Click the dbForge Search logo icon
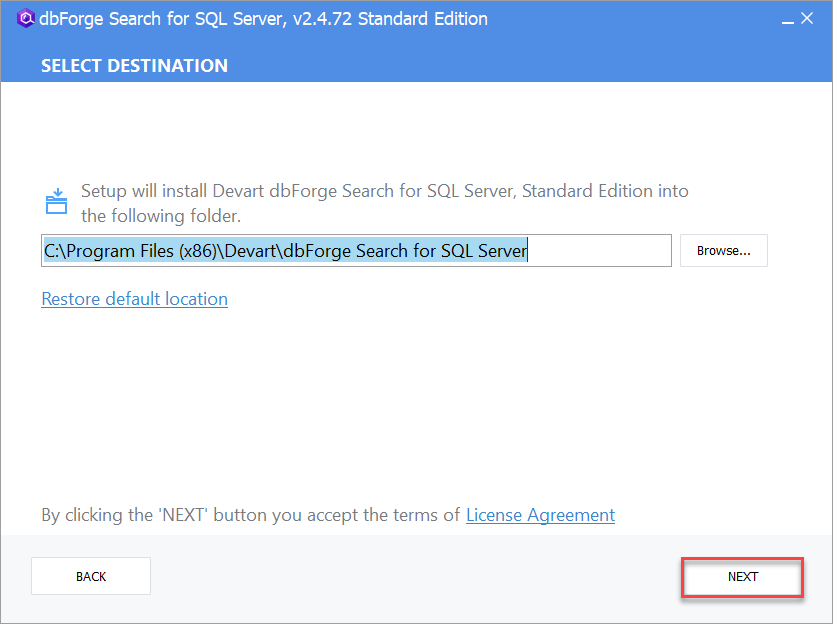833x624 pixels. 25,19
